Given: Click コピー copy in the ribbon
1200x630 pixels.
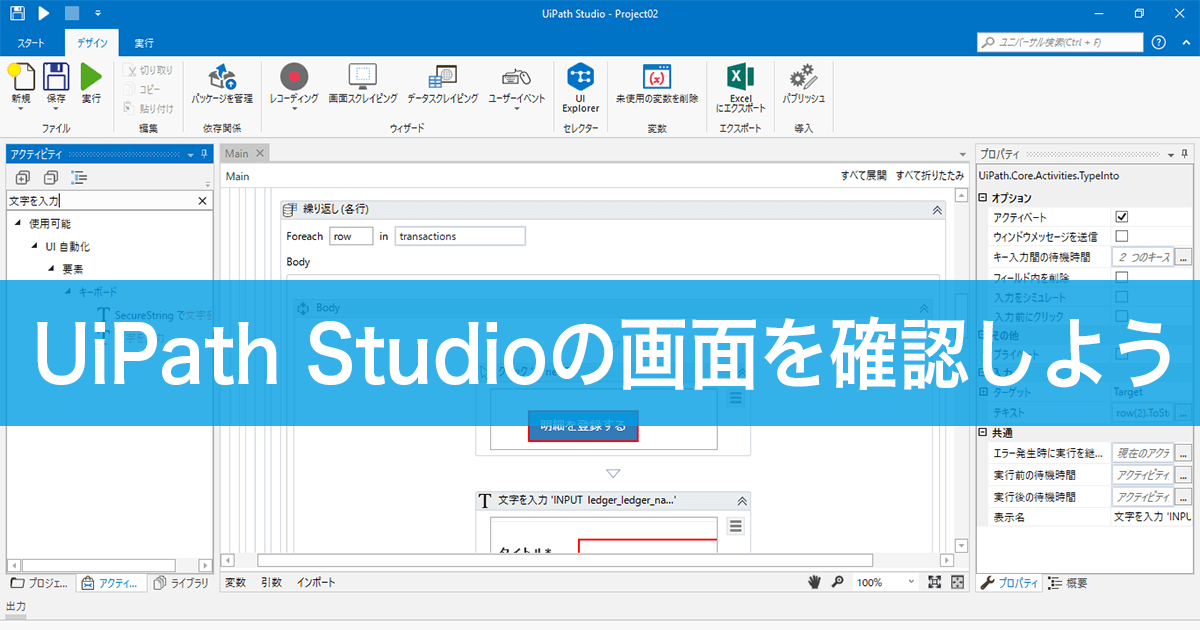Looking at the screenshot, I should 142,89.
